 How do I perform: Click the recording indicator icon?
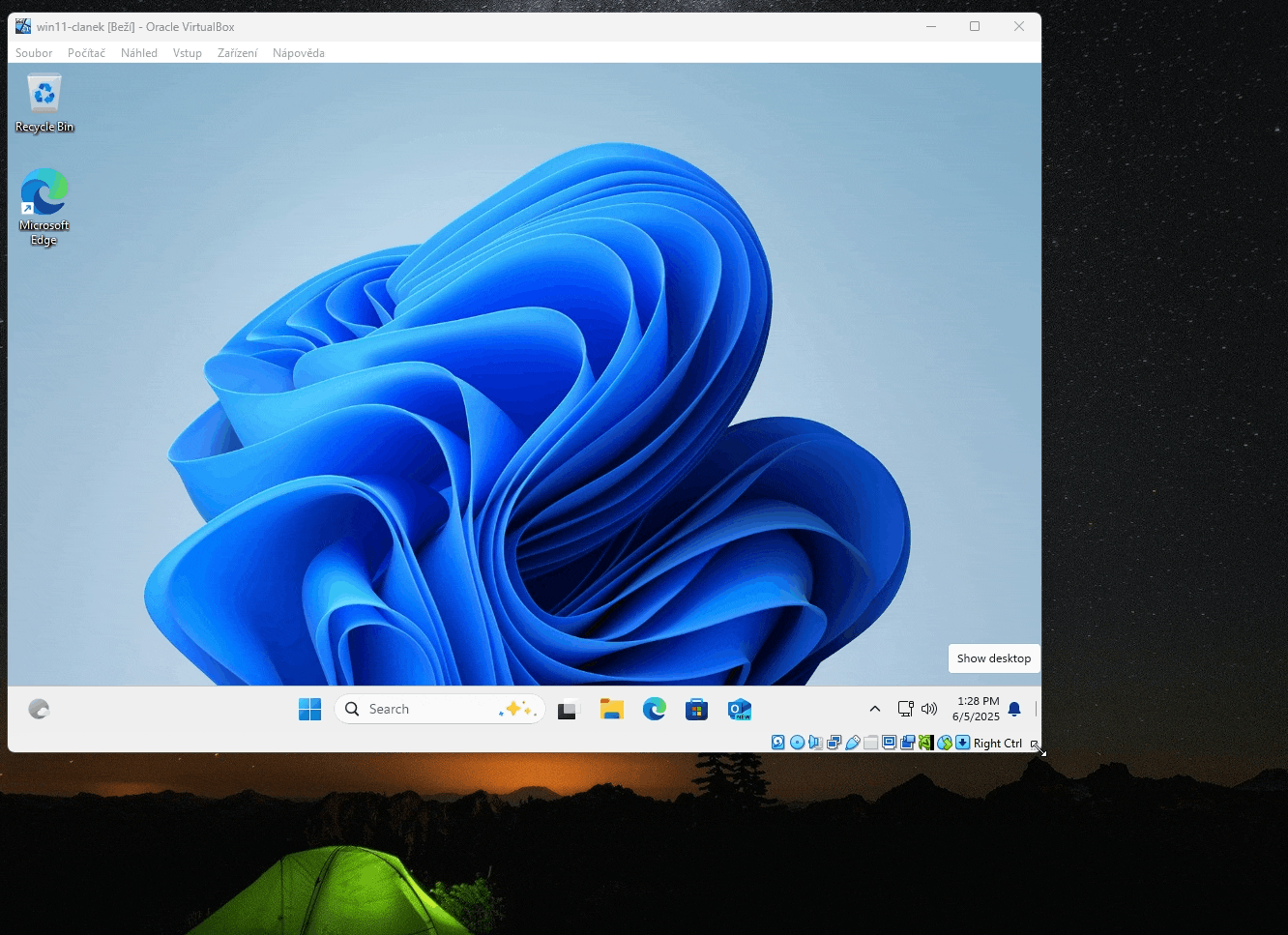pos(907,743)
